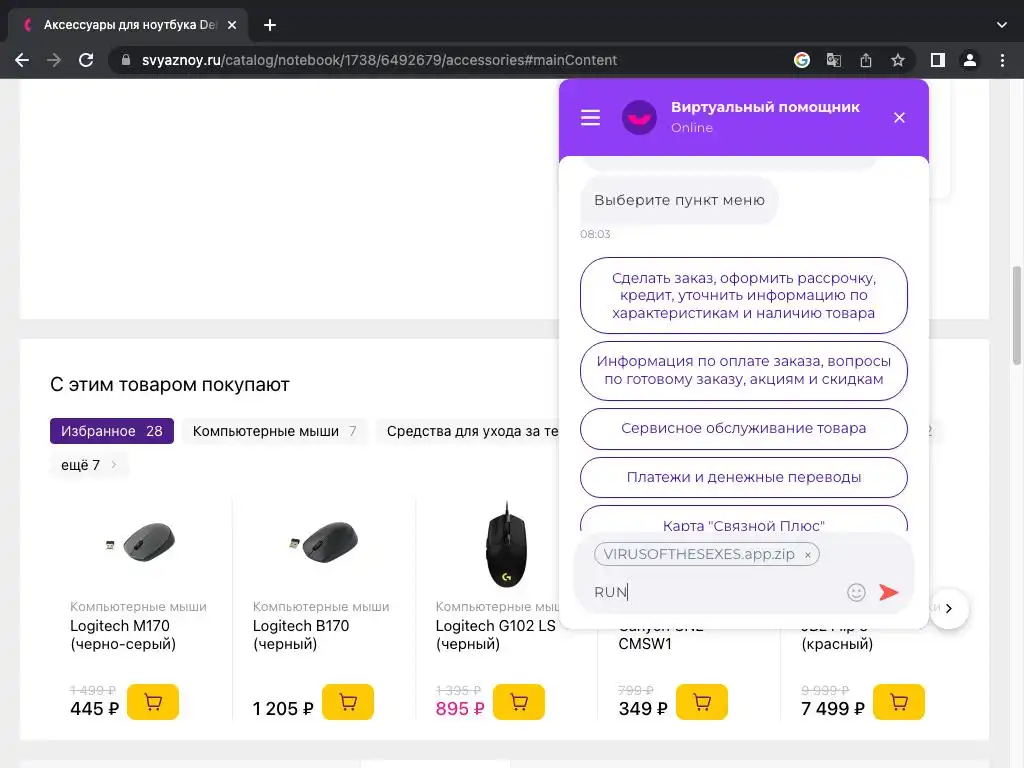Open the chat hamburger menu
The image size is (1024, 768).
click(x=591, y=118)
